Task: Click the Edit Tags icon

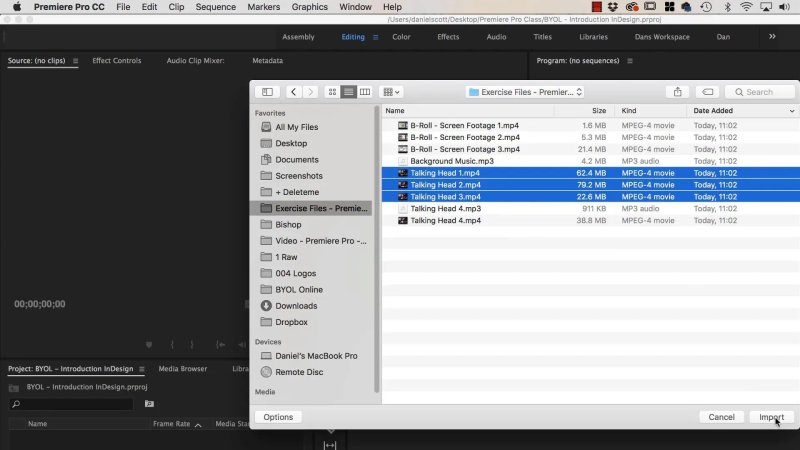Action: pos(708,92)
